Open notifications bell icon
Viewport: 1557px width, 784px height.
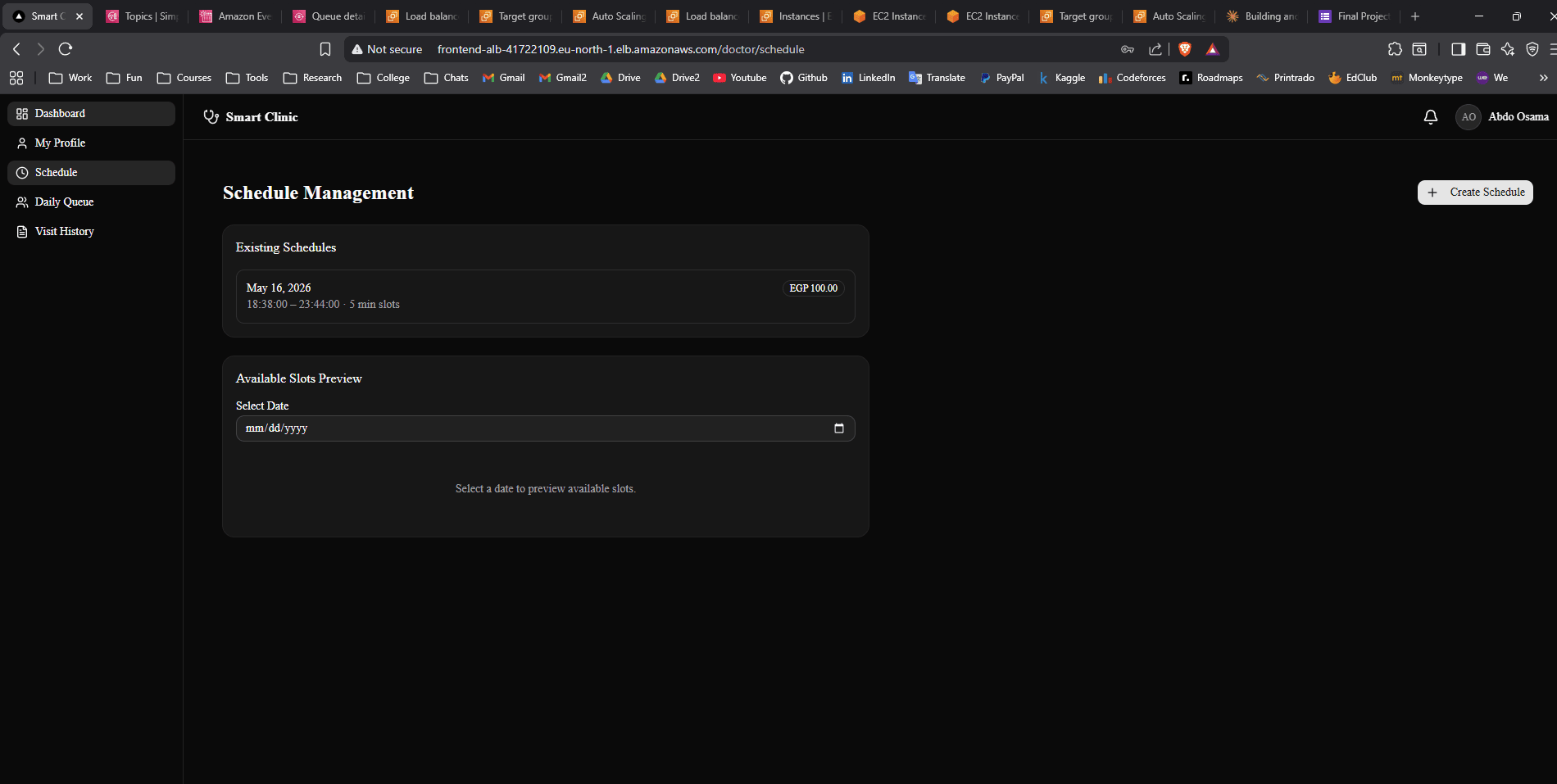click(1431, 117)
